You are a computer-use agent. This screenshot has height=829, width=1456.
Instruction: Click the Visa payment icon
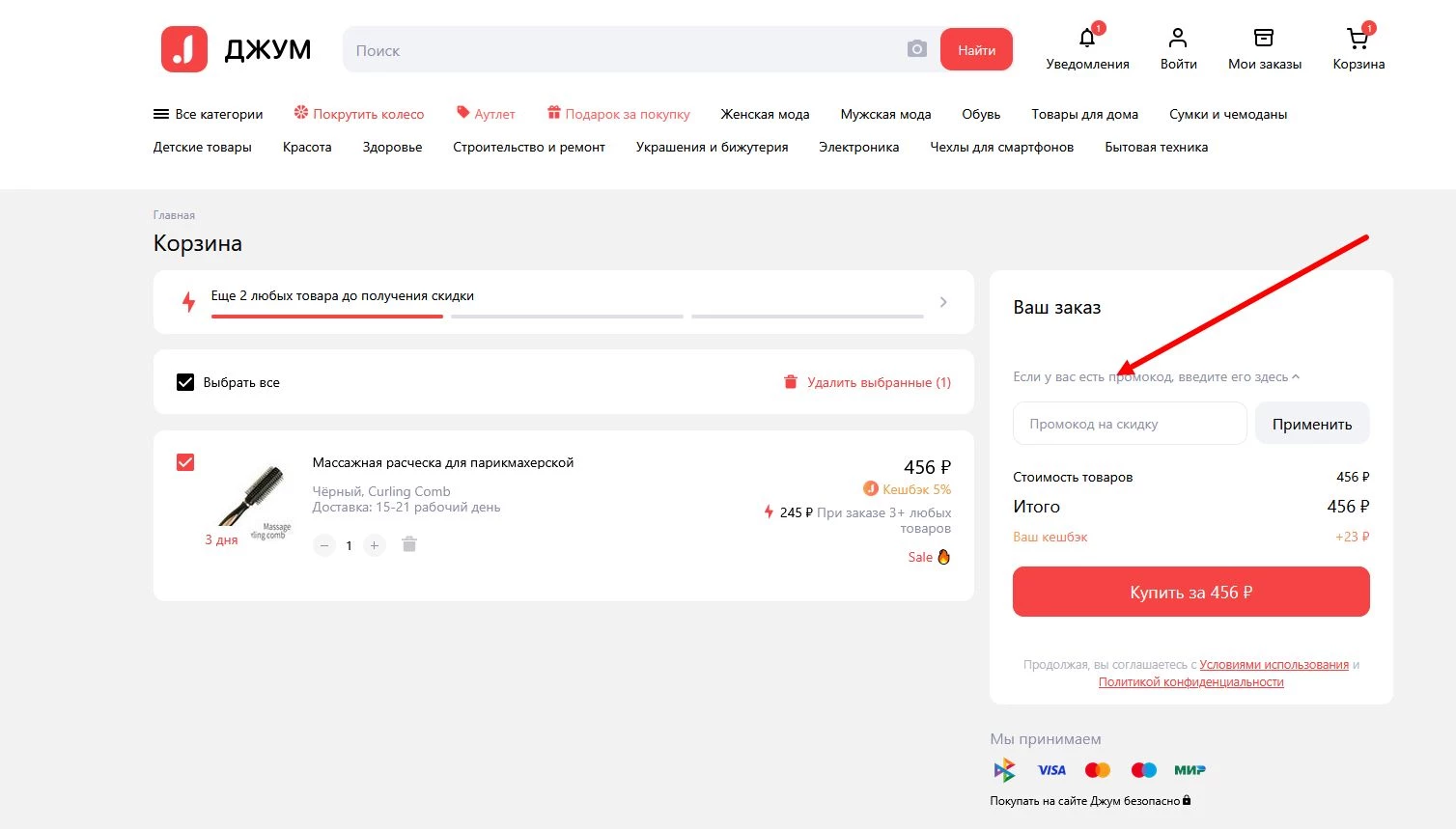tap(1051, 769)
